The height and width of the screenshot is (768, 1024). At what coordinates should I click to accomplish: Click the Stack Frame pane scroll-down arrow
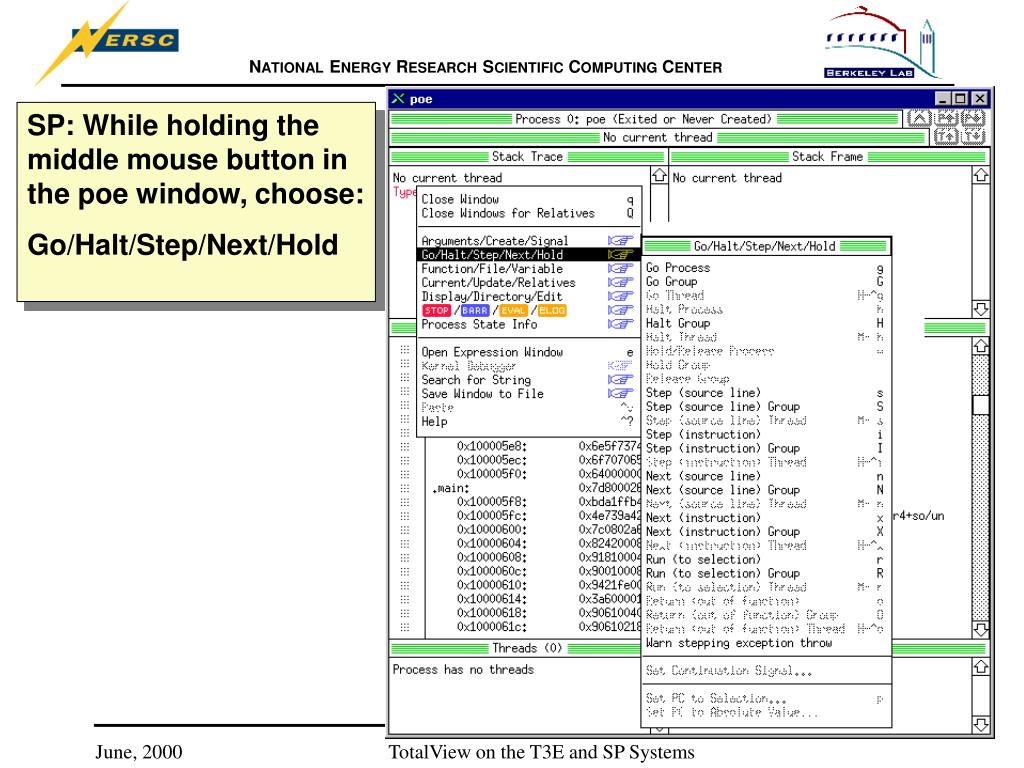pyautogui.click(x=981, y=309)
